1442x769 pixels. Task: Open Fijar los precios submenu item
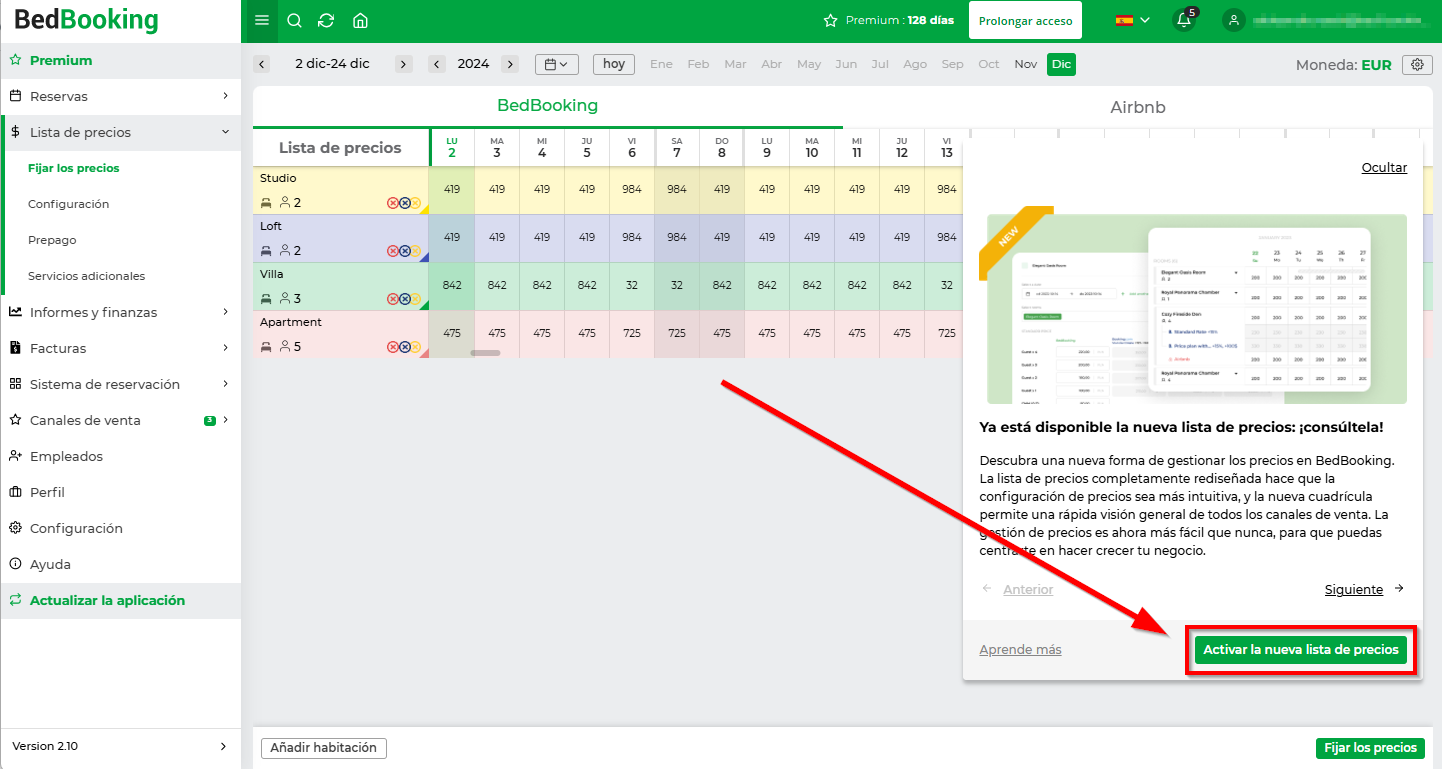(x=74, y=168)
